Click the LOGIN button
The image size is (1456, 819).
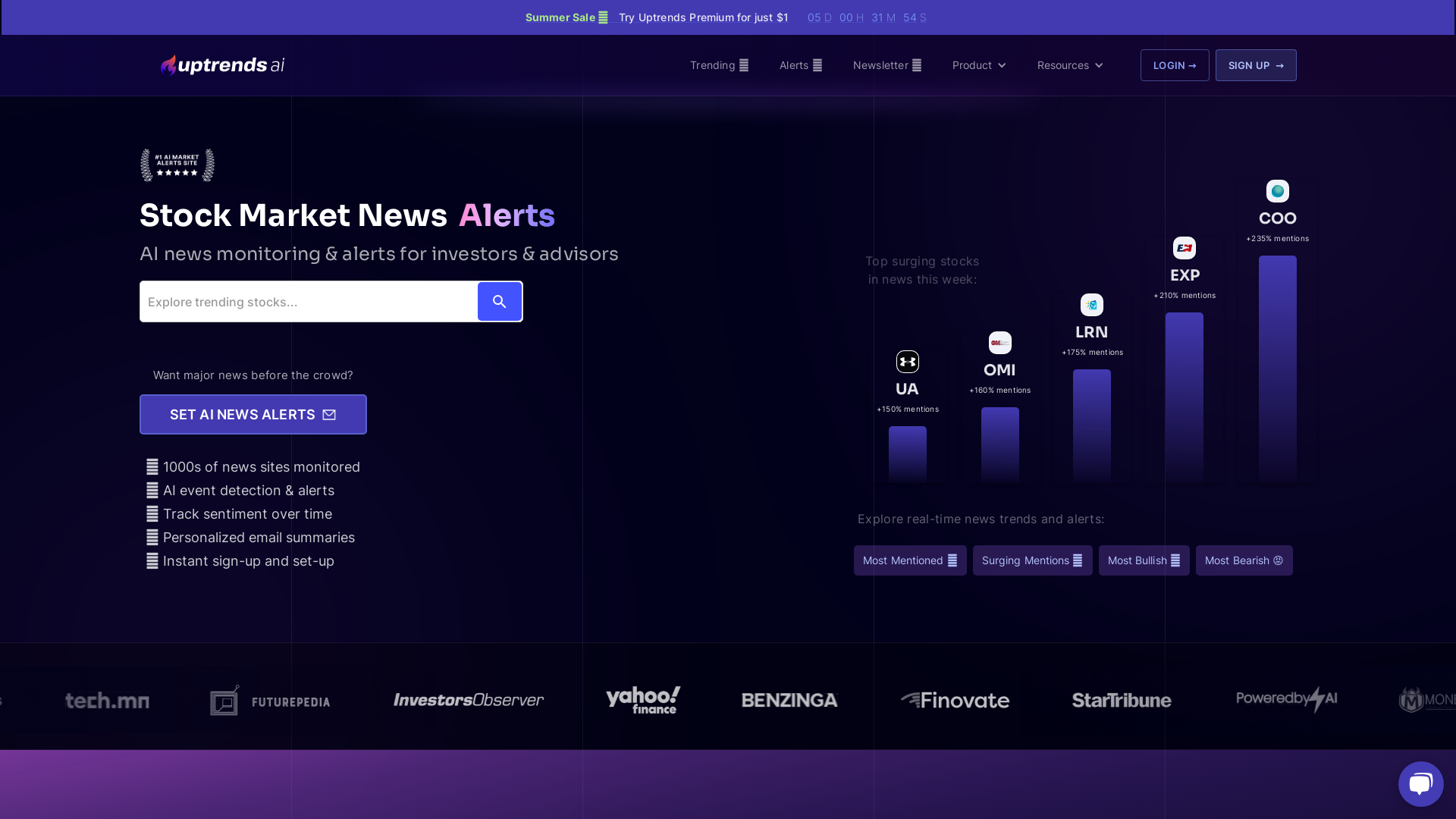point(1175,65)
